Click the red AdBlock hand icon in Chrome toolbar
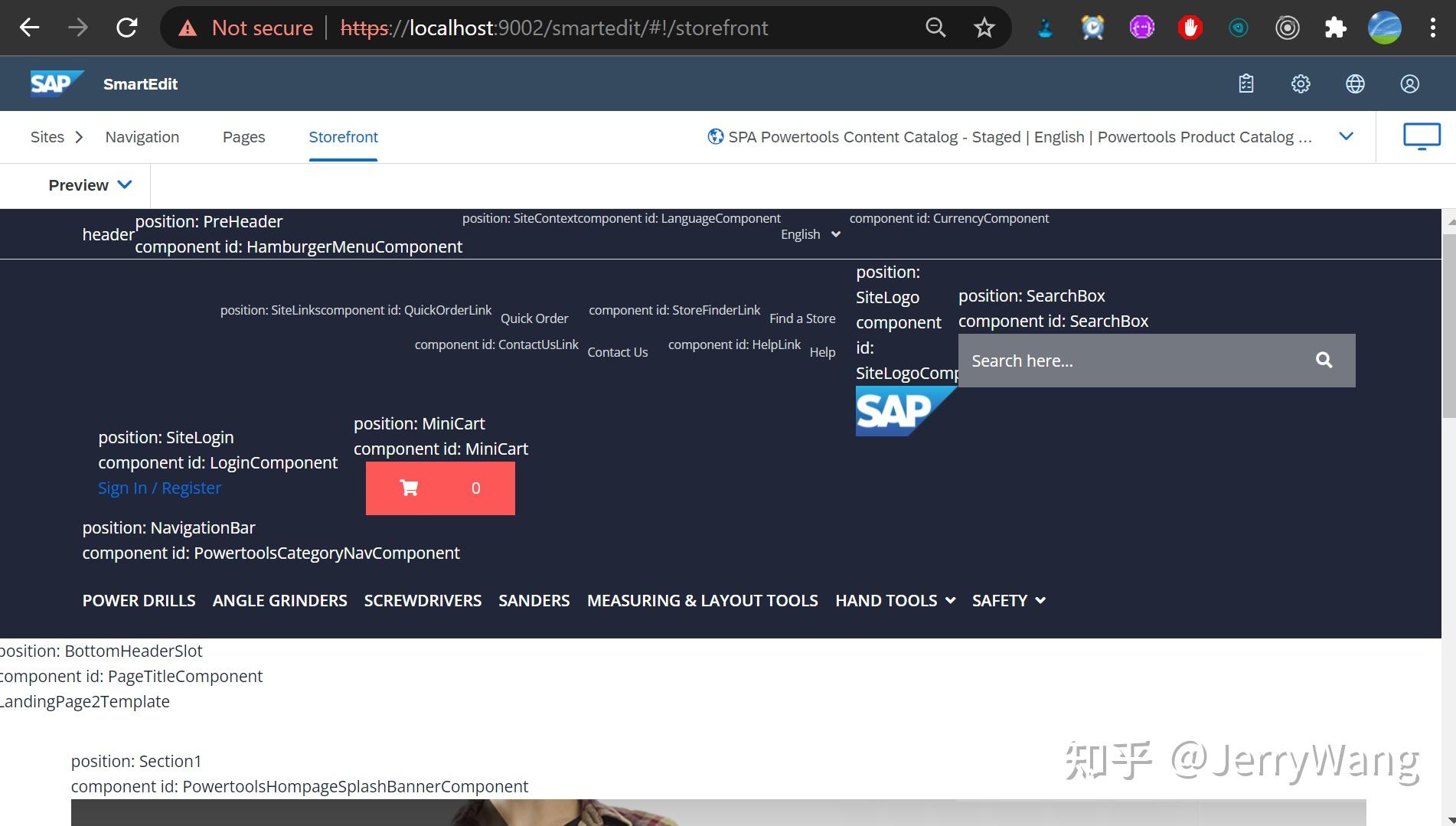Viewport: 1456px width, 826px height. coord(1190,27)
